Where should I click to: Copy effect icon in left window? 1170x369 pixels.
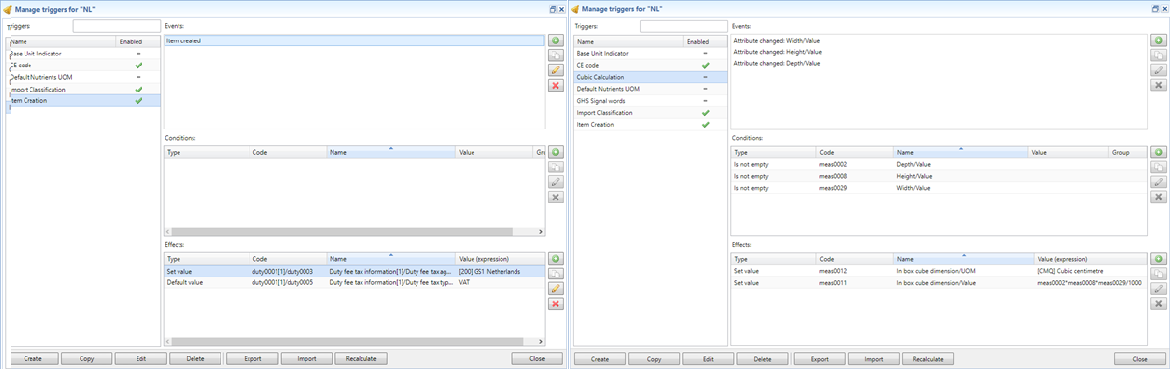tap(555, 274)
